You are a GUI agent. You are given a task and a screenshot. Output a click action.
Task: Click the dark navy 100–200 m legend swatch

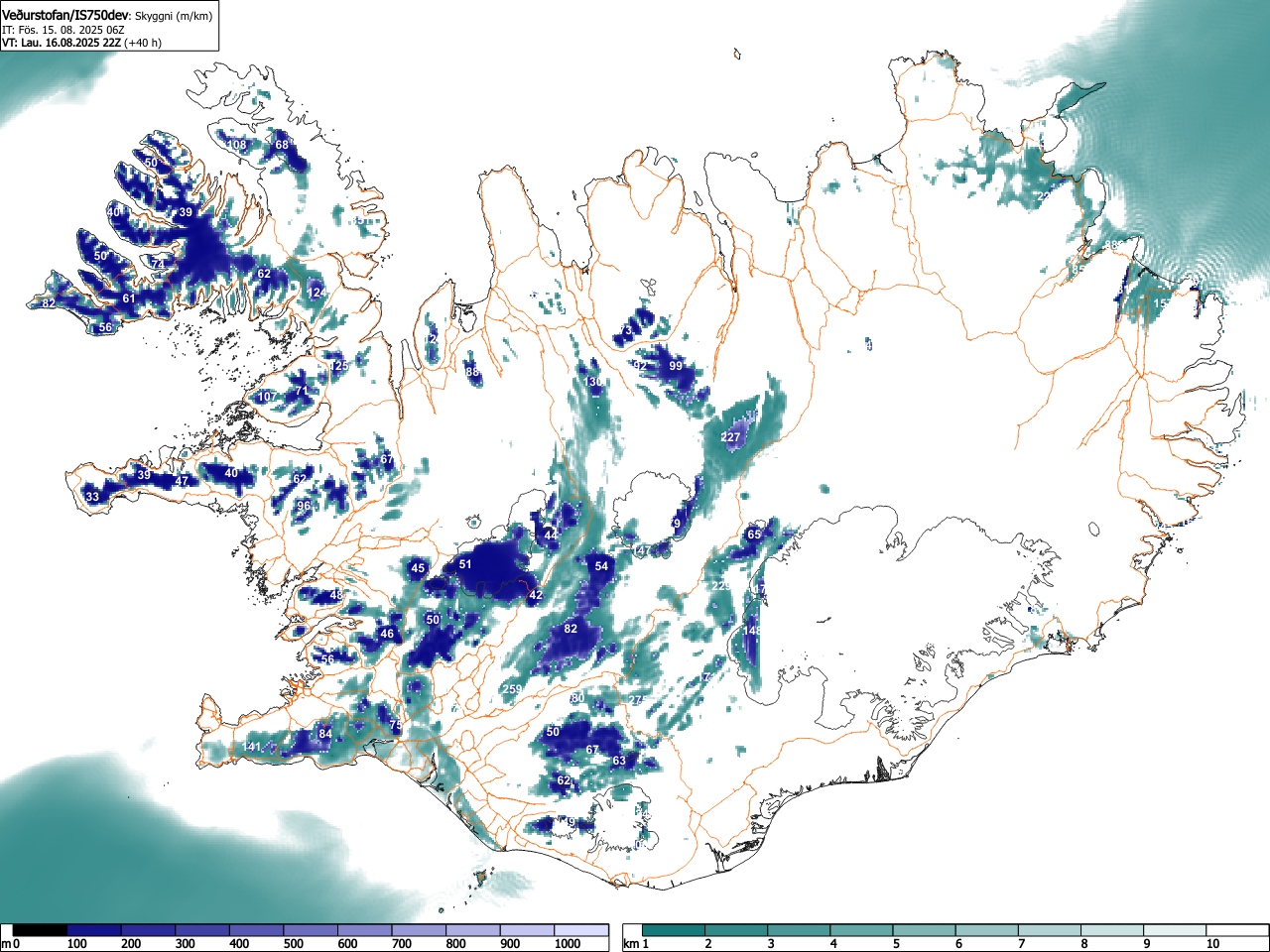(x=94, y=930)
